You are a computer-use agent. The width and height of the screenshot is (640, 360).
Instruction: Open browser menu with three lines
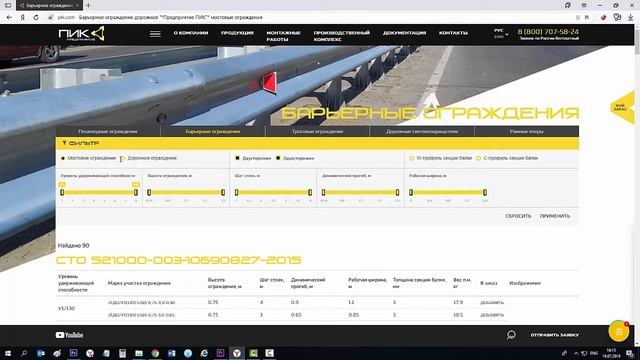(584, 5)
